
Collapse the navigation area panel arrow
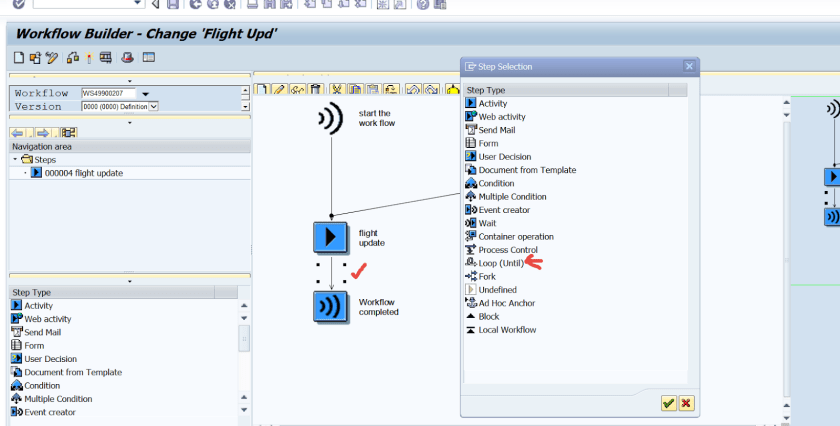(129, 123)
